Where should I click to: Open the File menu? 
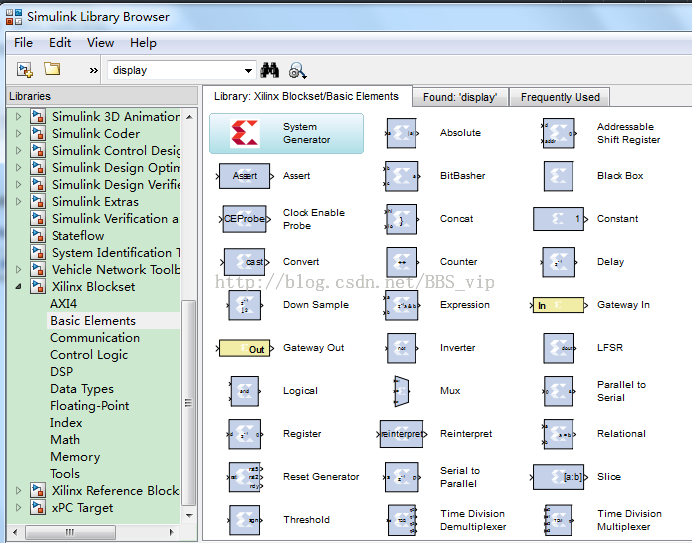(x=23, y=43)
